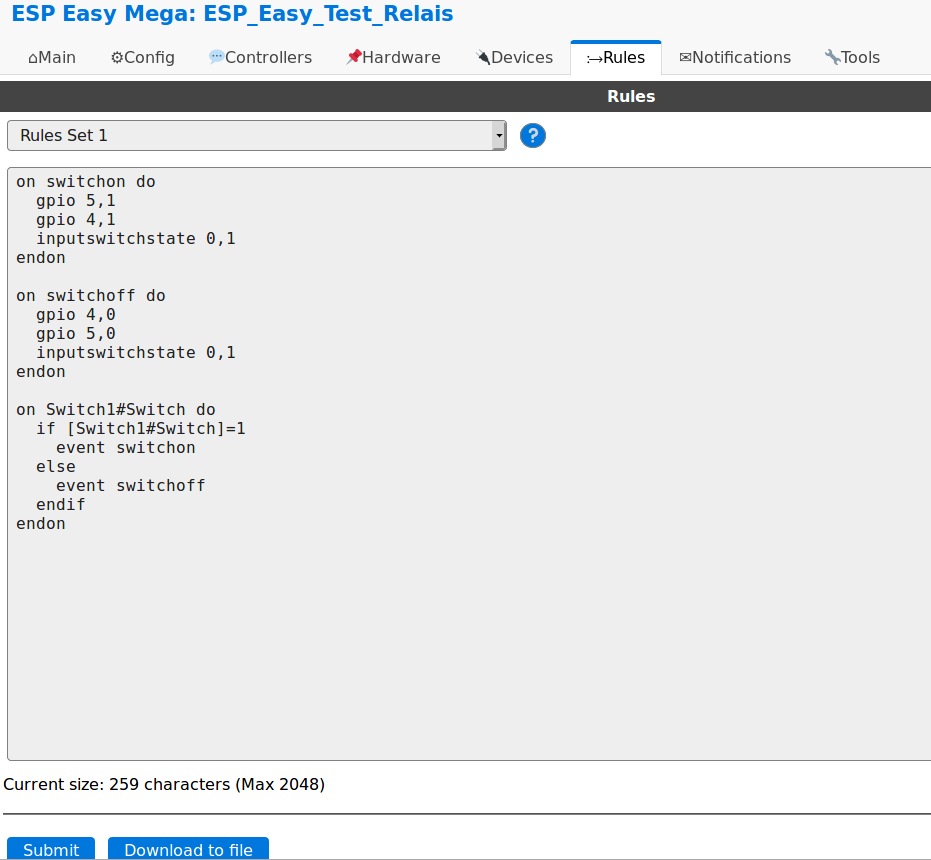Click the line 'if [Switch1#Switch]=1'
This screenshot has height=860, width=931.
point(141,429)
